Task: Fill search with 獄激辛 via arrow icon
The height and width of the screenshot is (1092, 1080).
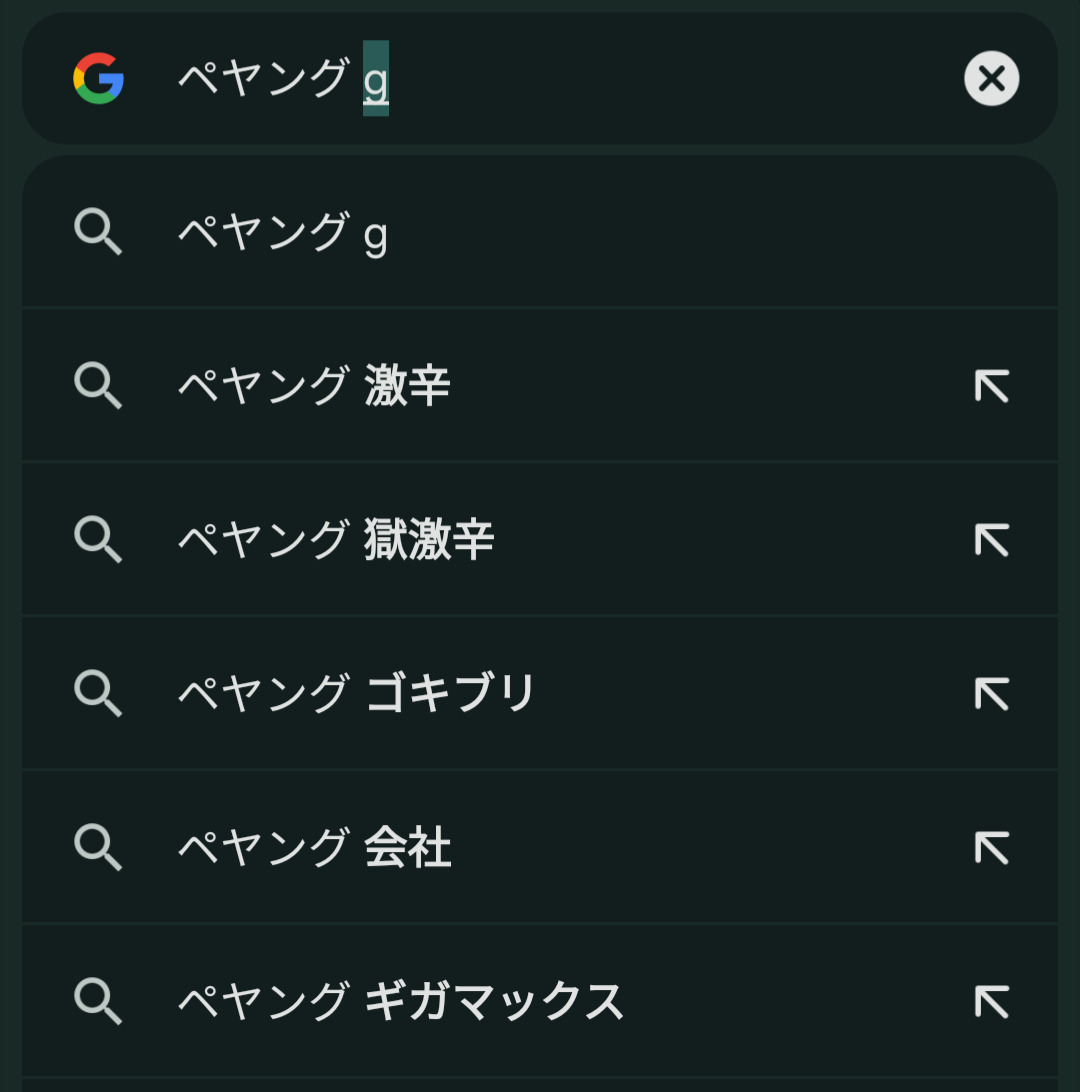Action: click(991, 540)
